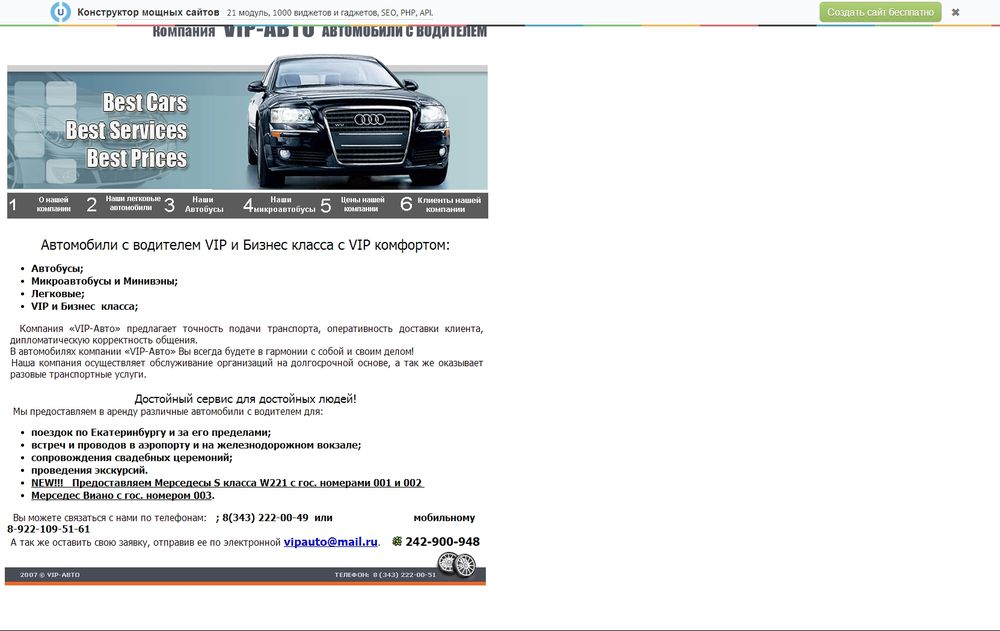Open 'Мерседес Виано с гос. номером 003' link
The height and width of the screenshot is (631, 1000).
(x=121, y=496)
